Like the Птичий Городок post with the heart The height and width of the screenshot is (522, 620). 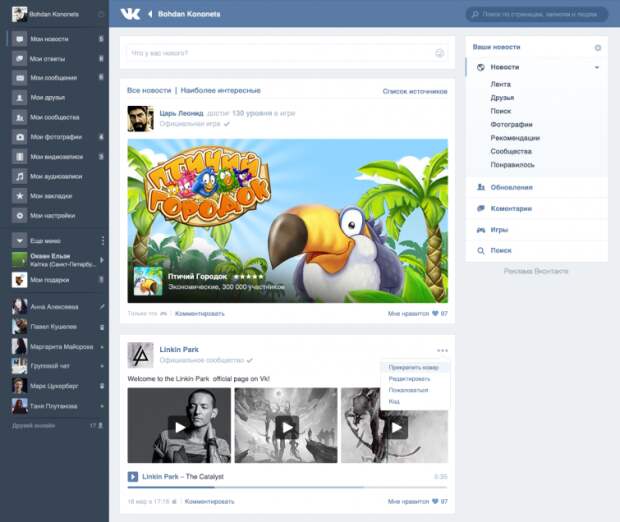(435, 313)
